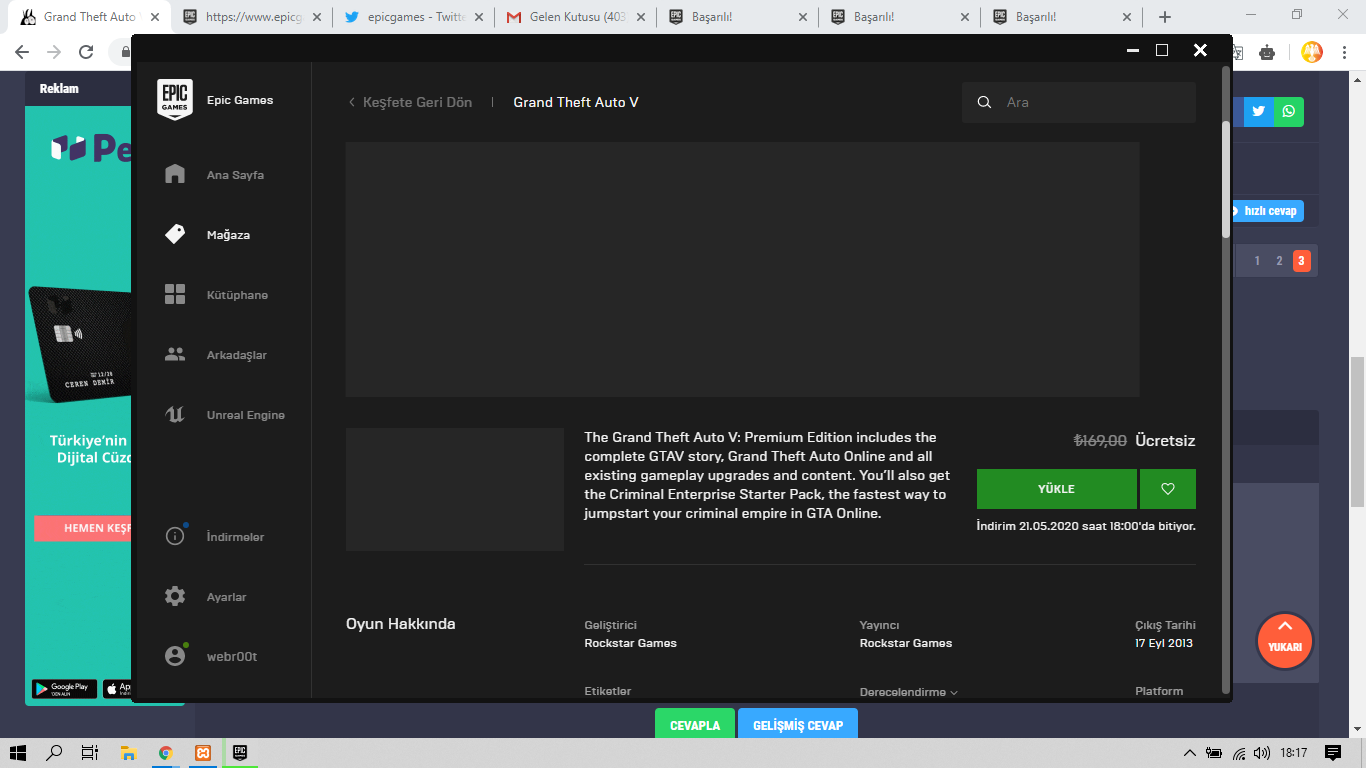Click the Epic Games logo in sidebar

click(x=175, y=100)
